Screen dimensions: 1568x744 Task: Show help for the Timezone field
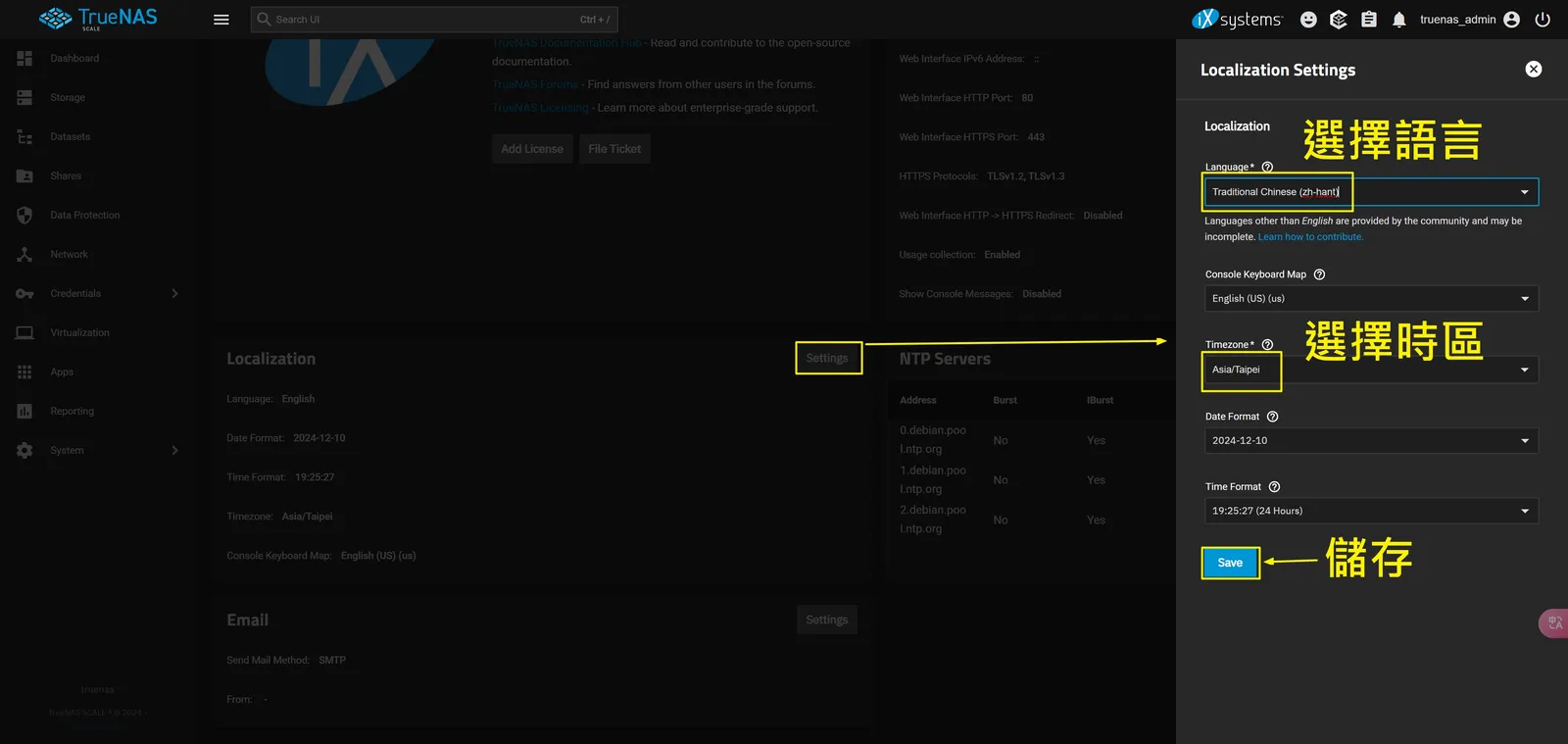tap(1267, 345)
